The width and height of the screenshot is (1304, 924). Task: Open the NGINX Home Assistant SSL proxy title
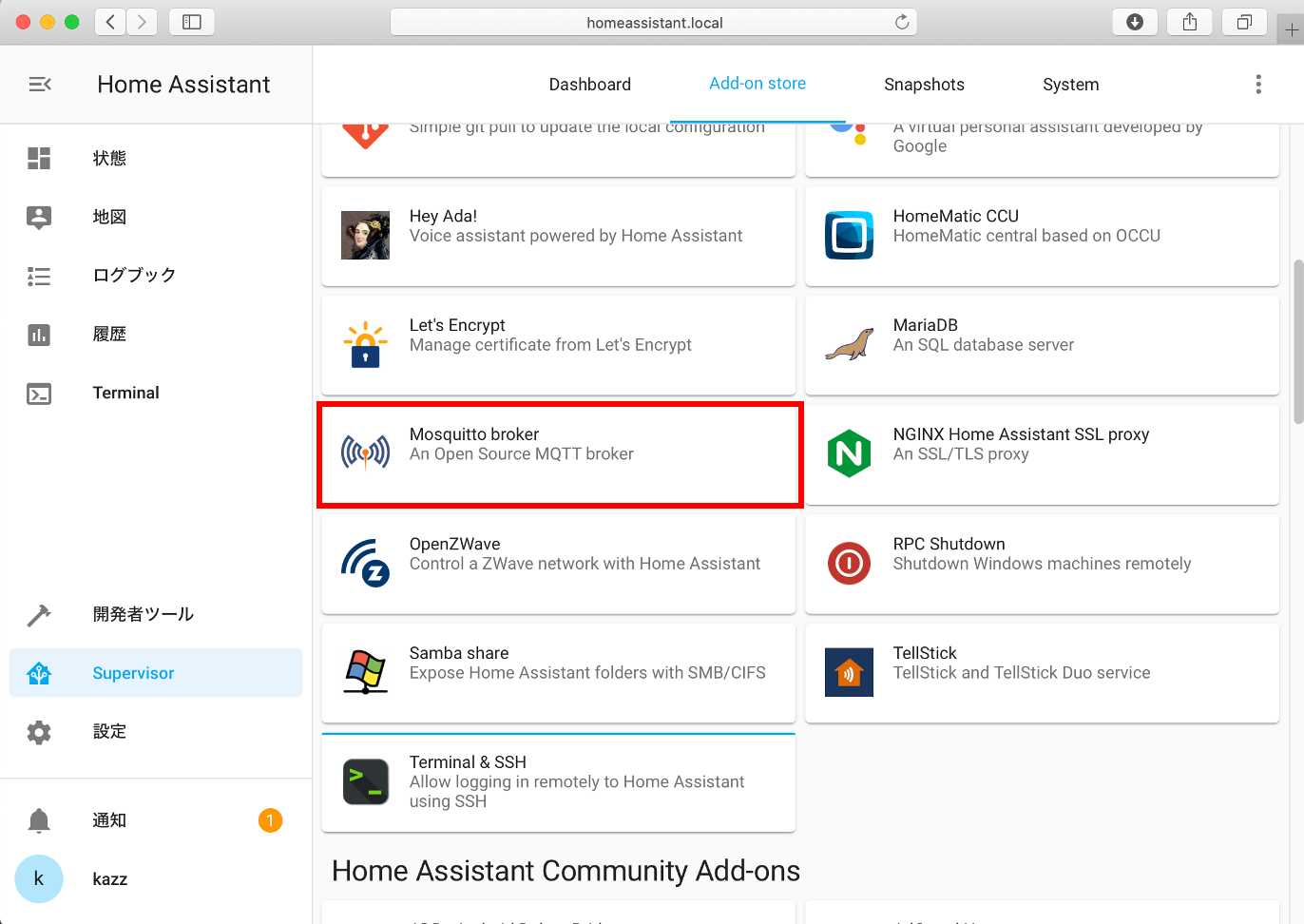[x=1022, y=434]
